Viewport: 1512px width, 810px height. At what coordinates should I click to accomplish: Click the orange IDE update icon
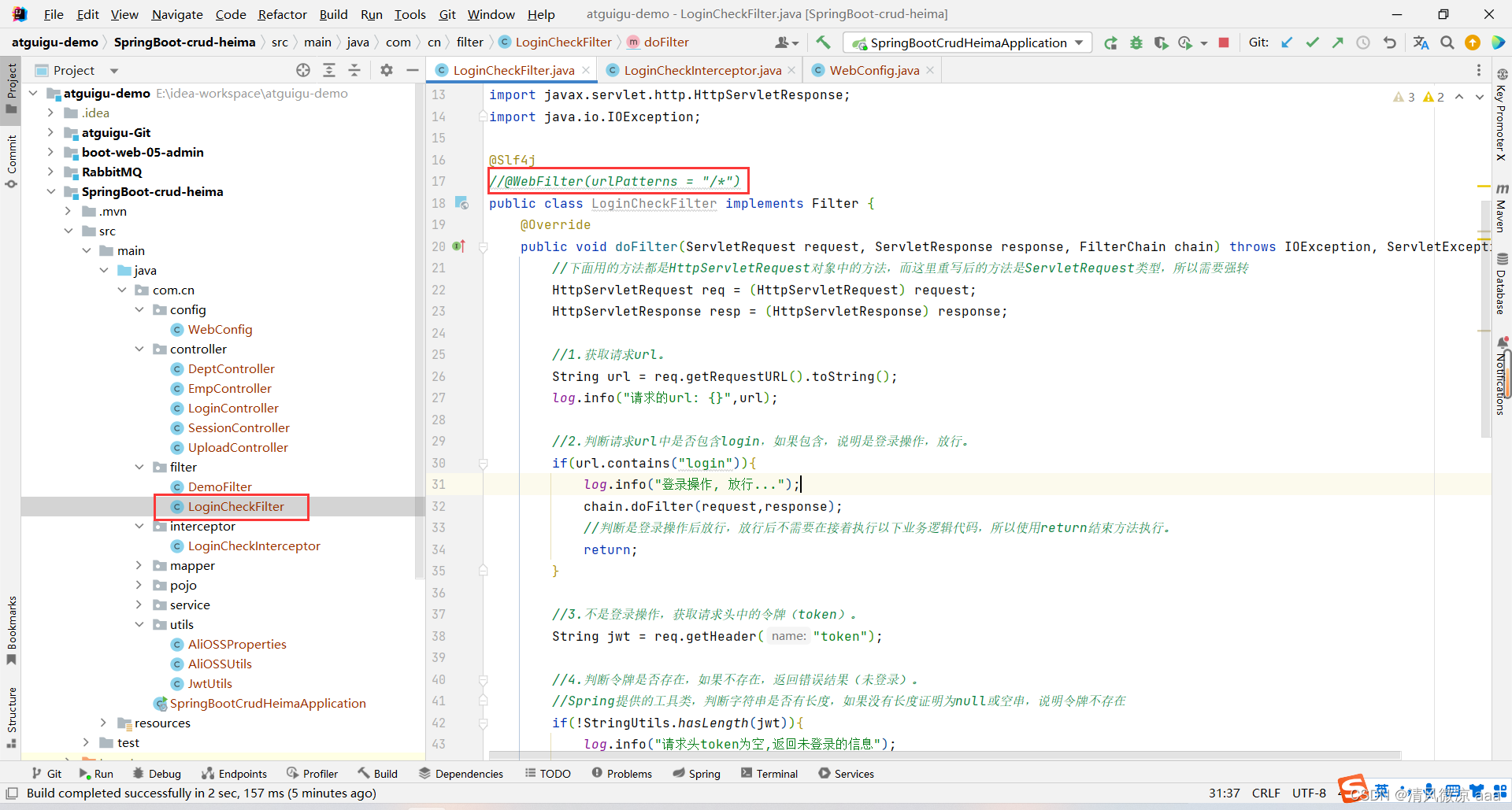click(1472, 43)
